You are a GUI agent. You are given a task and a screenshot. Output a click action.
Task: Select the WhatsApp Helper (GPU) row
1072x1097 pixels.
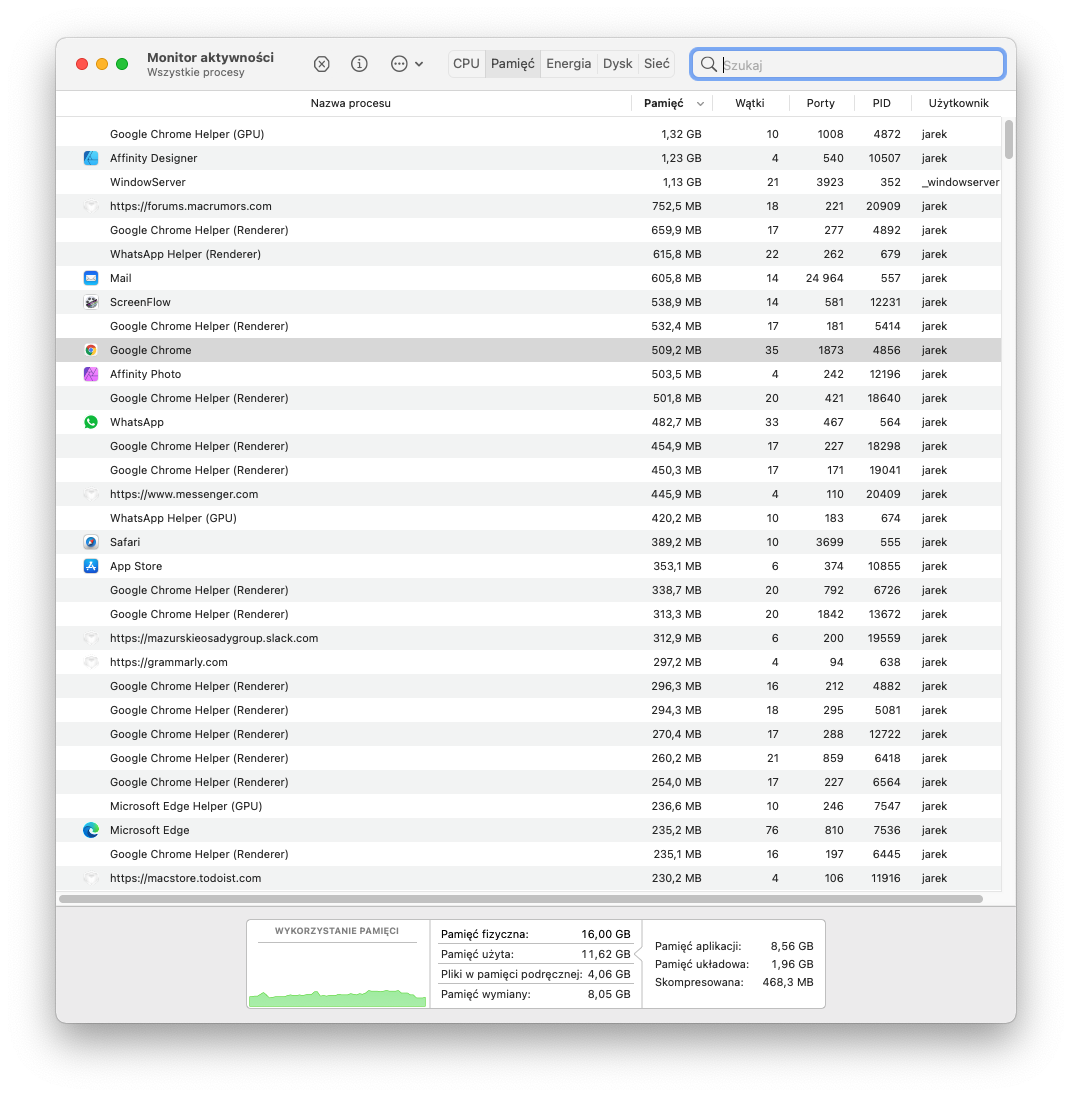(x=528, y=518)
